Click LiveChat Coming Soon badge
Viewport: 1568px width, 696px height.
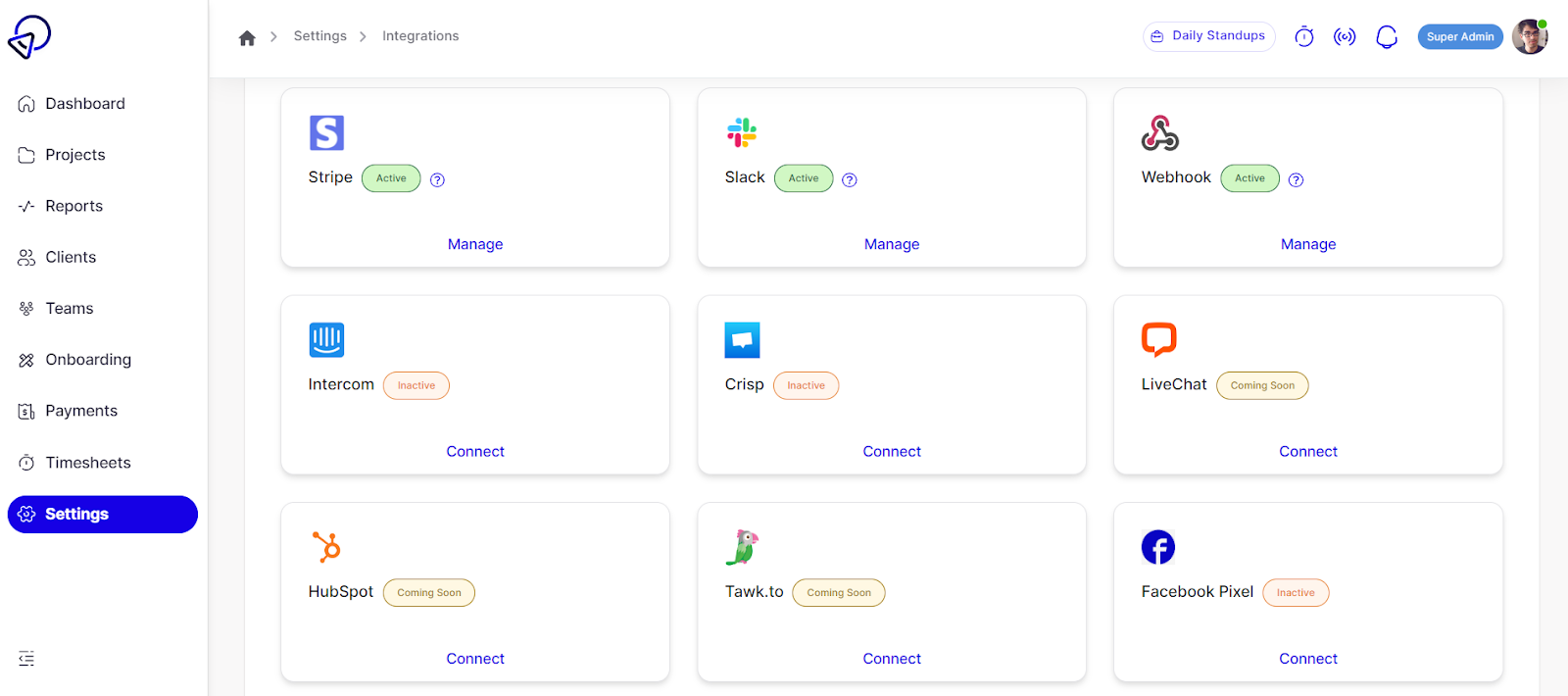pos(1262,385)
